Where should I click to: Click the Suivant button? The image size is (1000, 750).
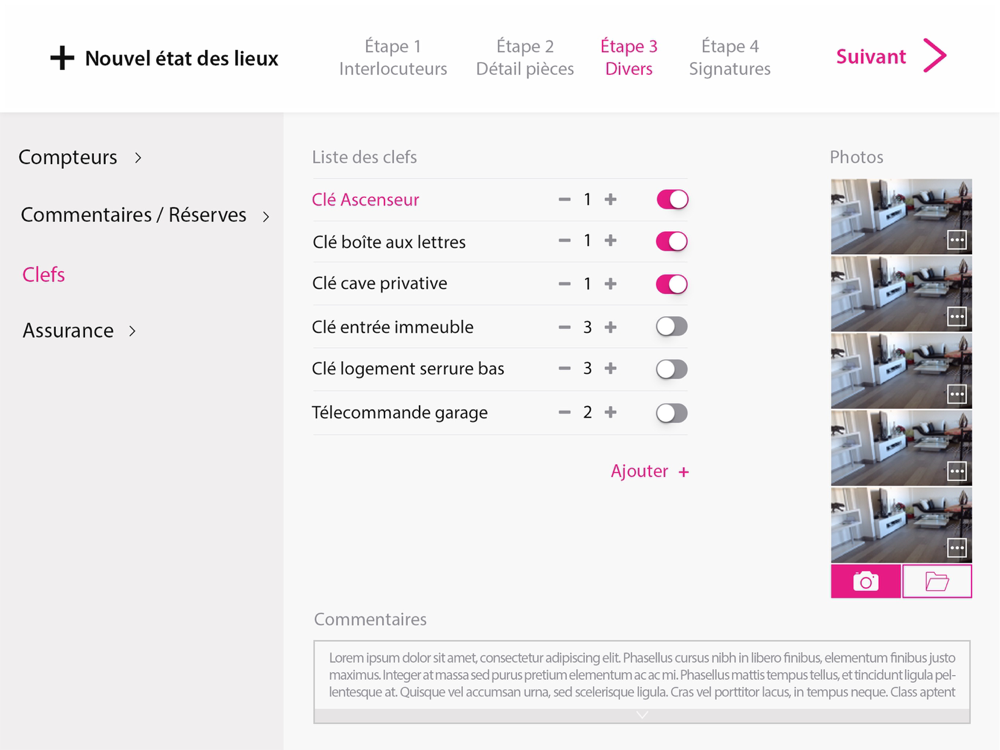tap(890, 57)
